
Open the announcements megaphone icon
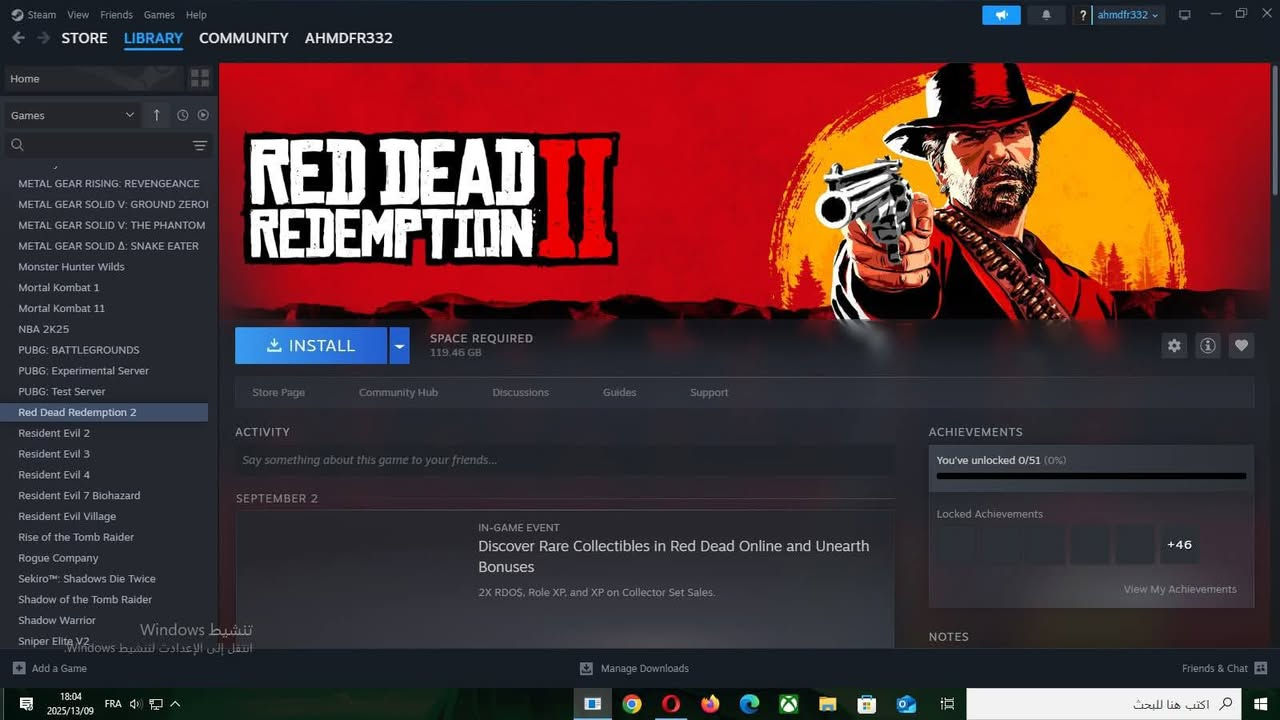1001,15
